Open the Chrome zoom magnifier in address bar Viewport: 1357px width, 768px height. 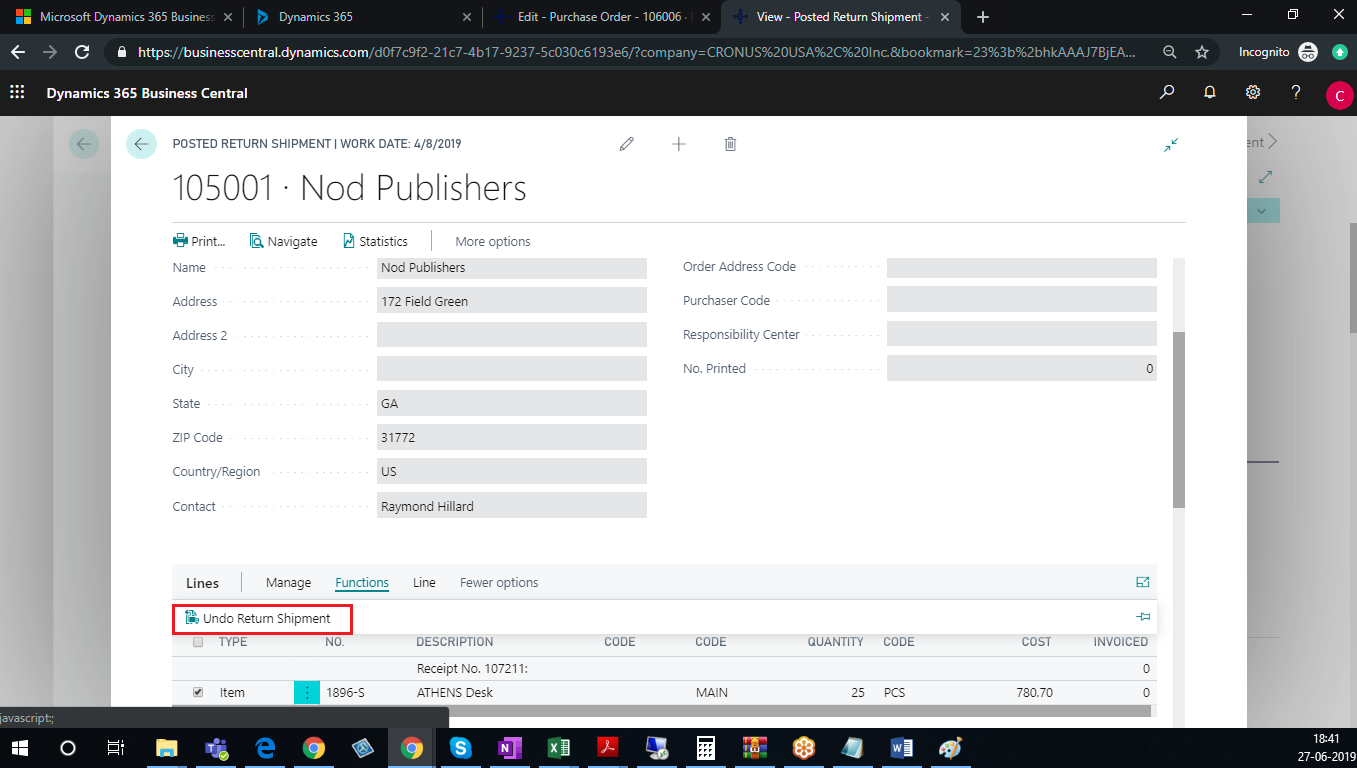point(1169,52)
